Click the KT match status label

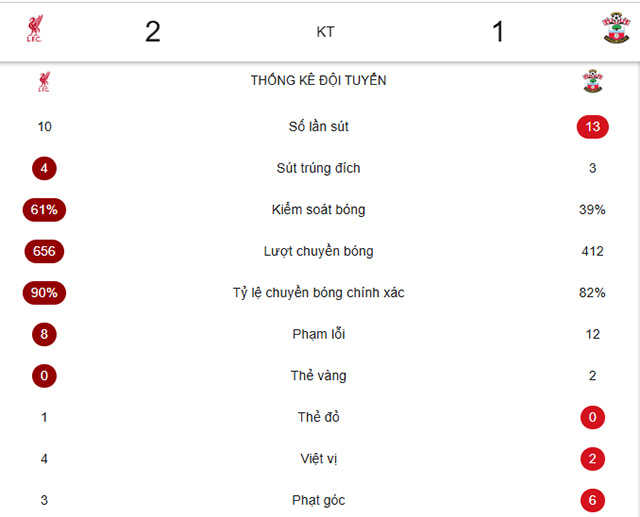(325, 32)
